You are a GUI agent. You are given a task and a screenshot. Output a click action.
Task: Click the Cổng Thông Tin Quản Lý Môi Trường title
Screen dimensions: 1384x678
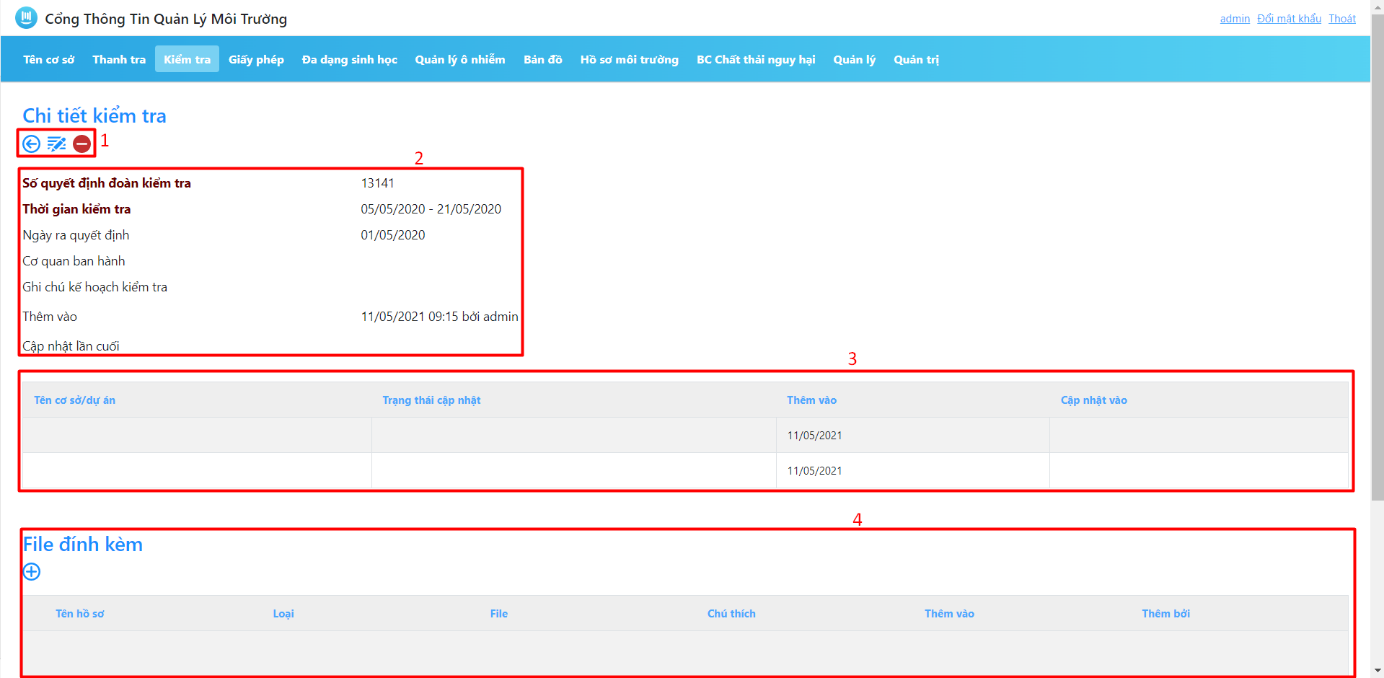pos(166,19)
